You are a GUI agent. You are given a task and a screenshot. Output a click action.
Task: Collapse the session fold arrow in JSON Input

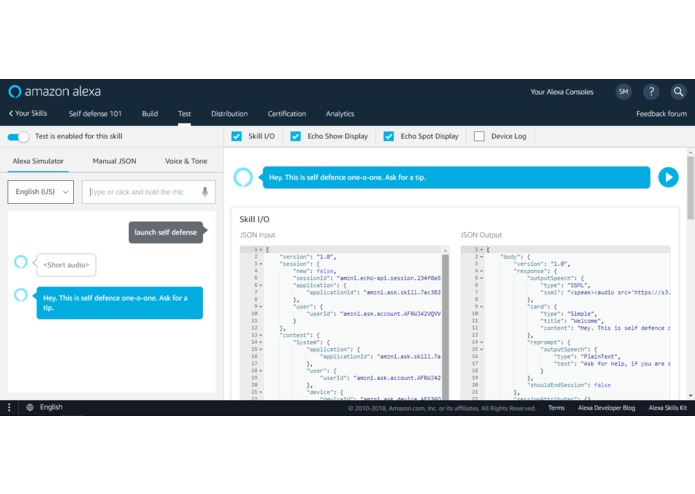(261, 264)
